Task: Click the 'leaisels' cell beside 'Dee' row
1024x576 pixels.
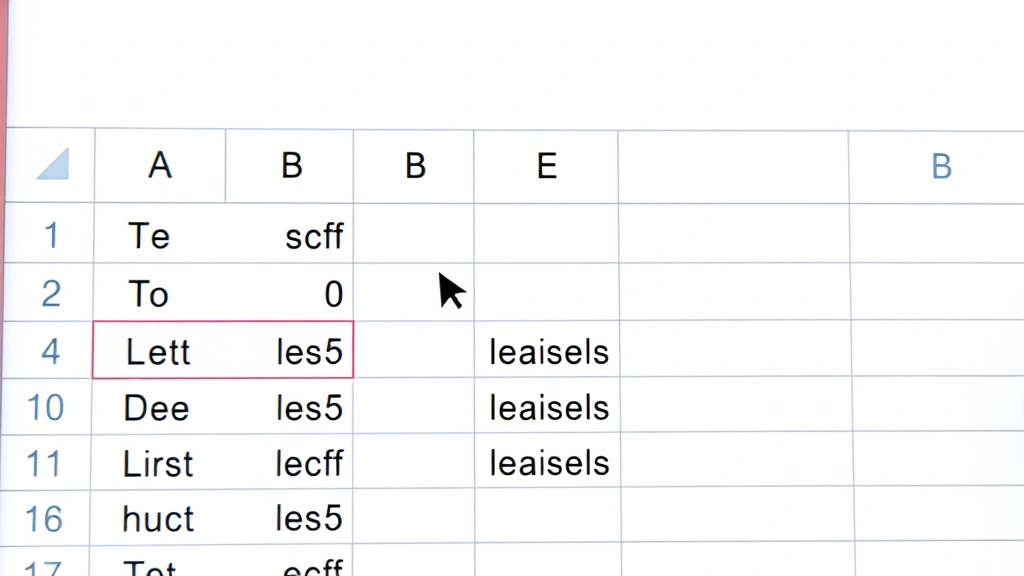Action: [548, 407]
